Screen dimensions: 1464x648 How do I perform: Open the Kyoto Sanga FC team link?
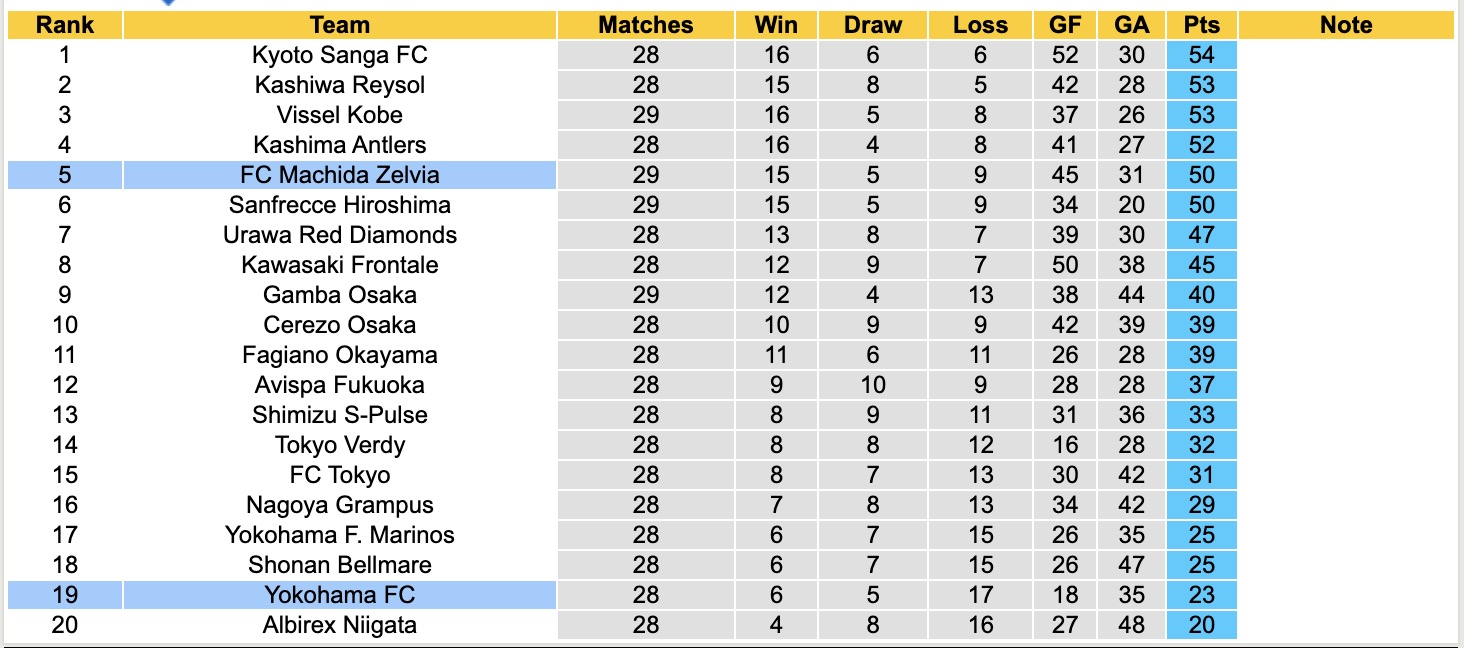(340, 55)
